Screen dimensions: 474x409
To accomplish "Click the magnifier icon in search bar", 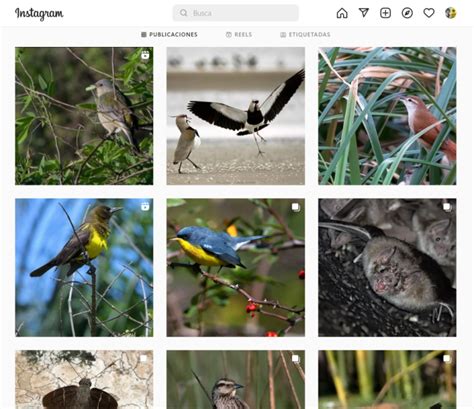I will point(183,13).
